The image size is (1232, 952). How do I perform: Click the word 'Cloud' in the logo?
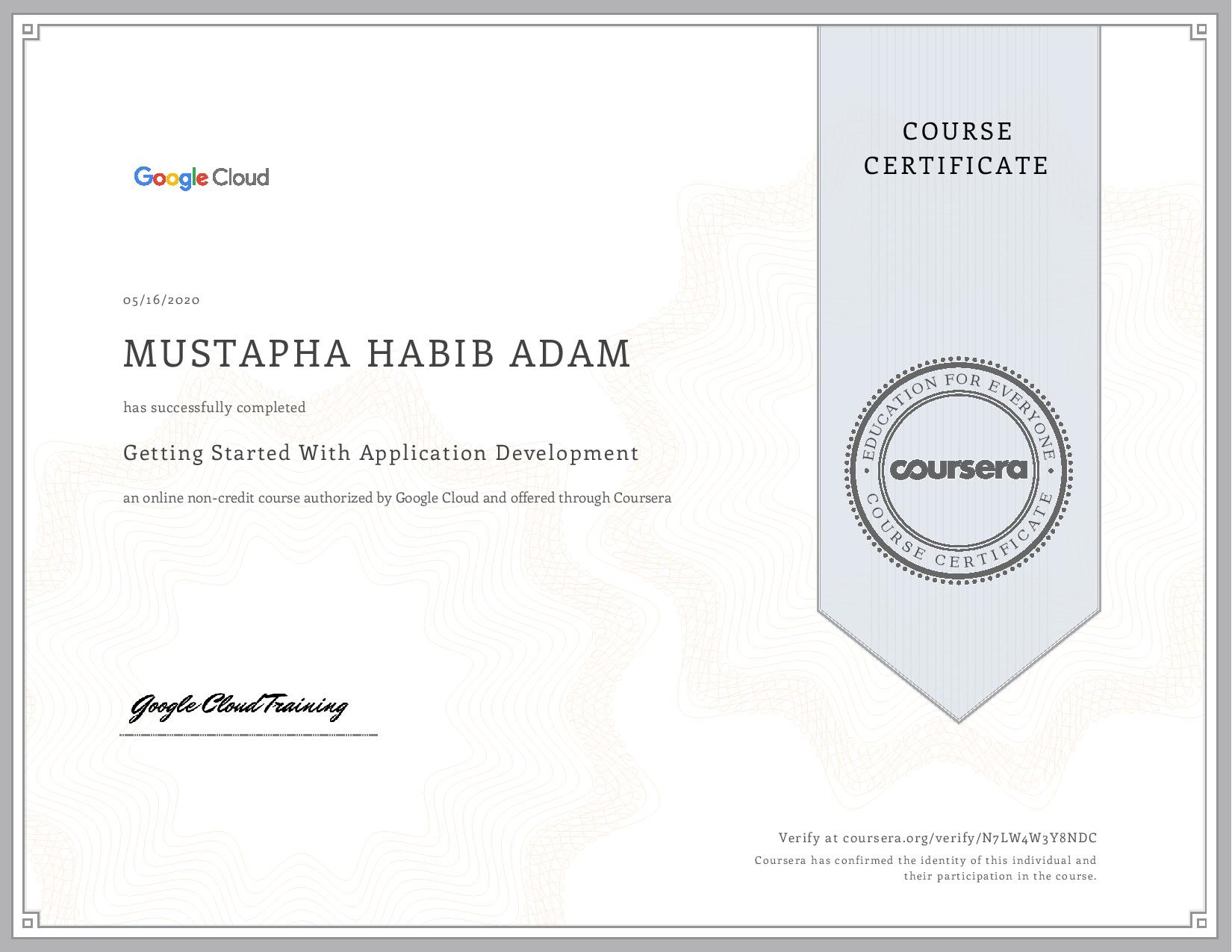coord(240,177)
